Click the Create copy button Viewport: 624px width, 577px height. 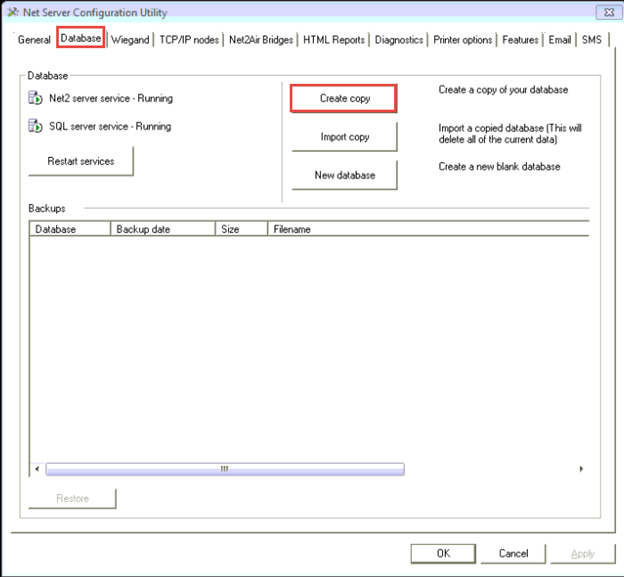pos(344,98)
